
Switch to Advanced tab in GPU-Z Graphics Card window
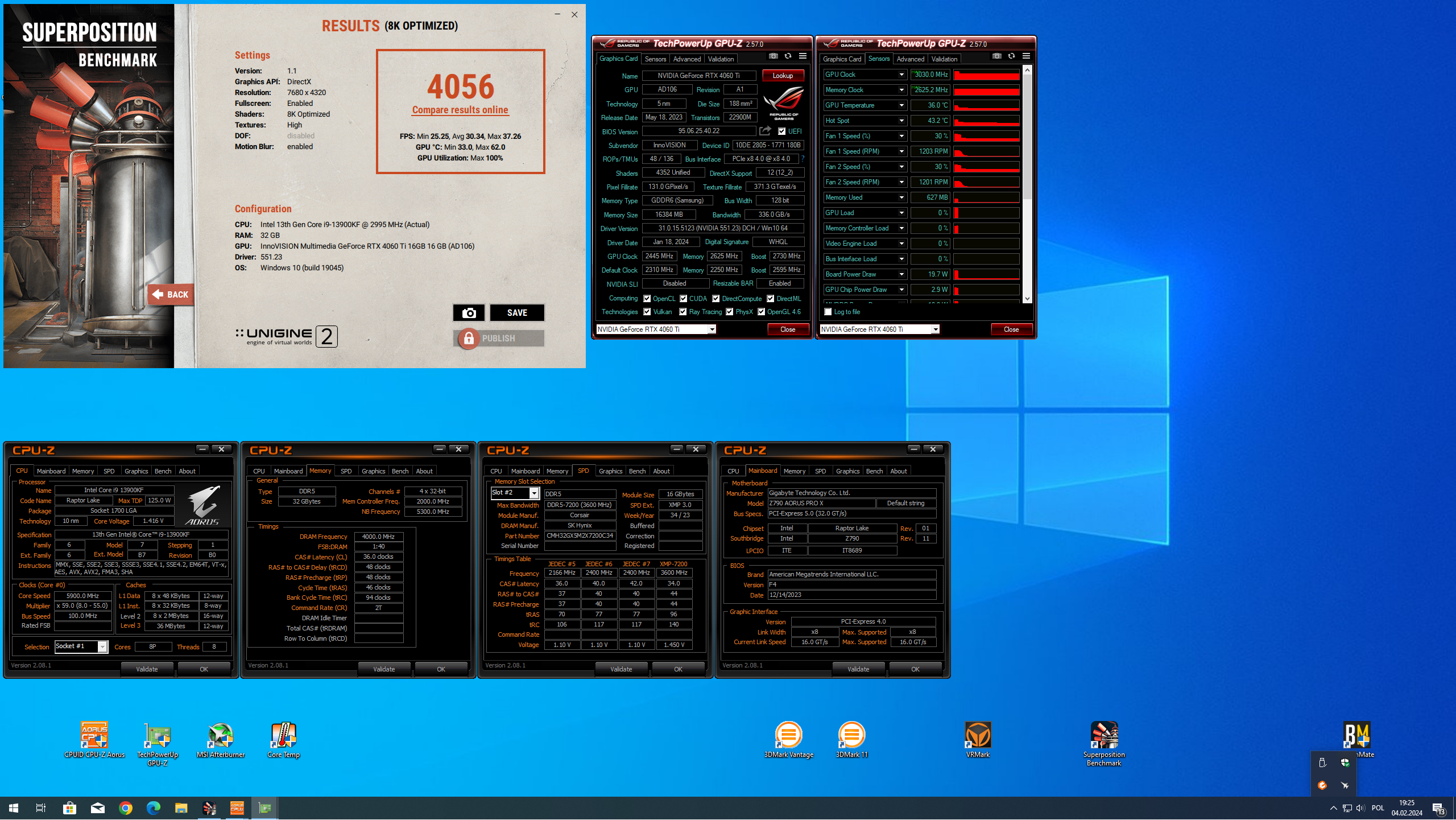tap(686, 59)
